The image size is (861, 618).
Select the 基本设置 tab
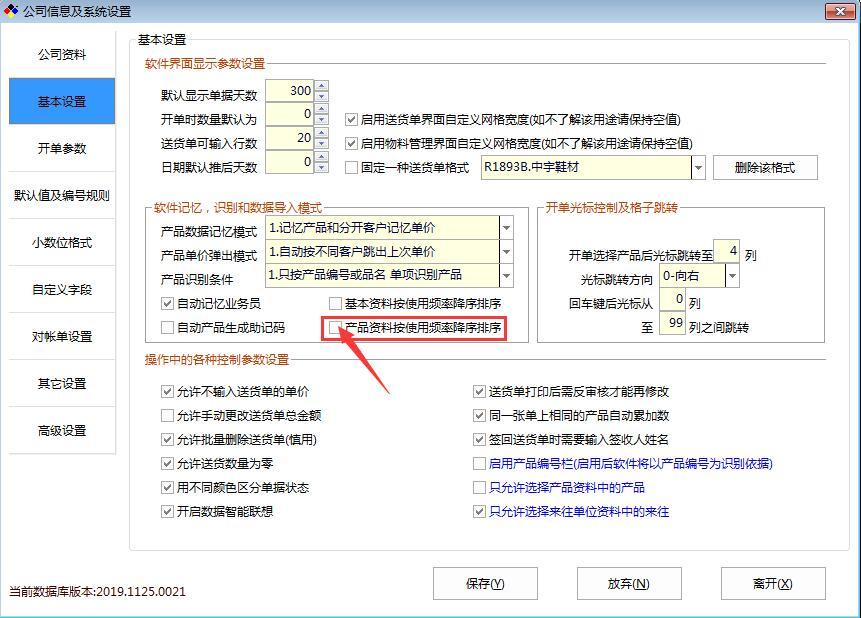(62, 101)
